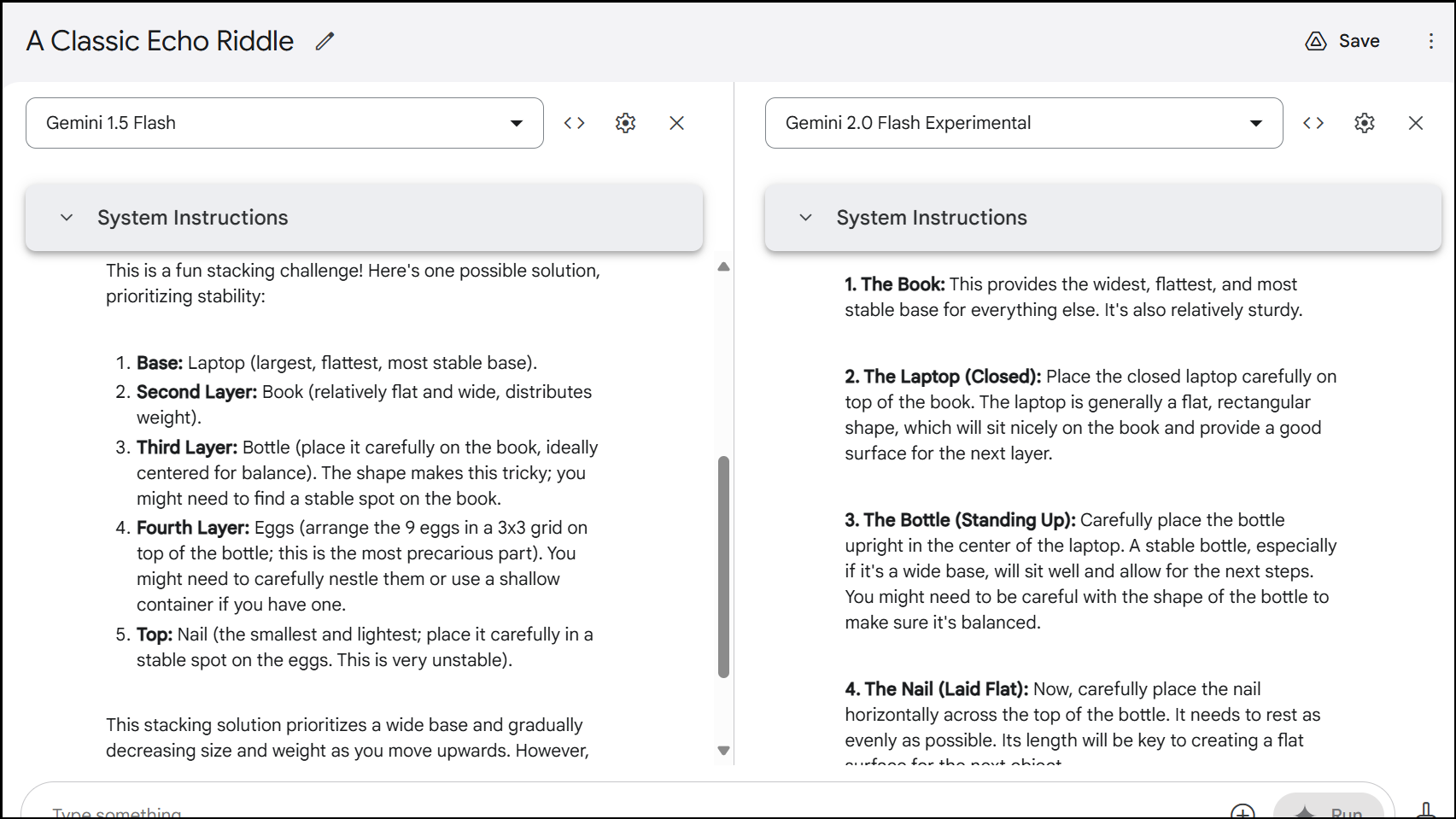Focus the "Type something" prompt field

(632, 811)
